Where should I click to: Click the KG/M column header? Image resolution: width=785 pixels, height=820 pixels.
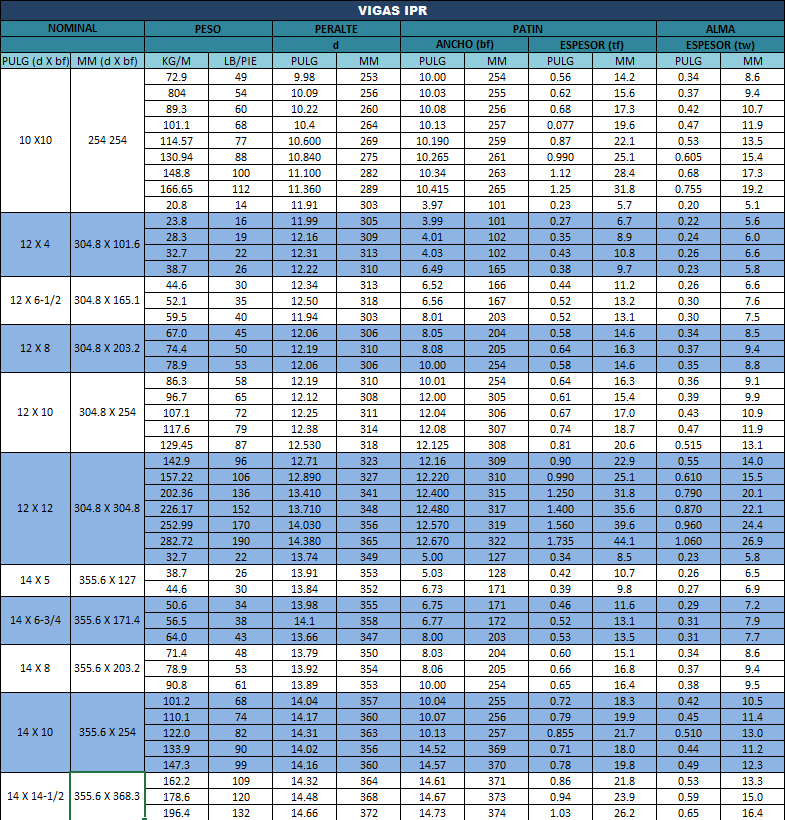click(176, 61)
